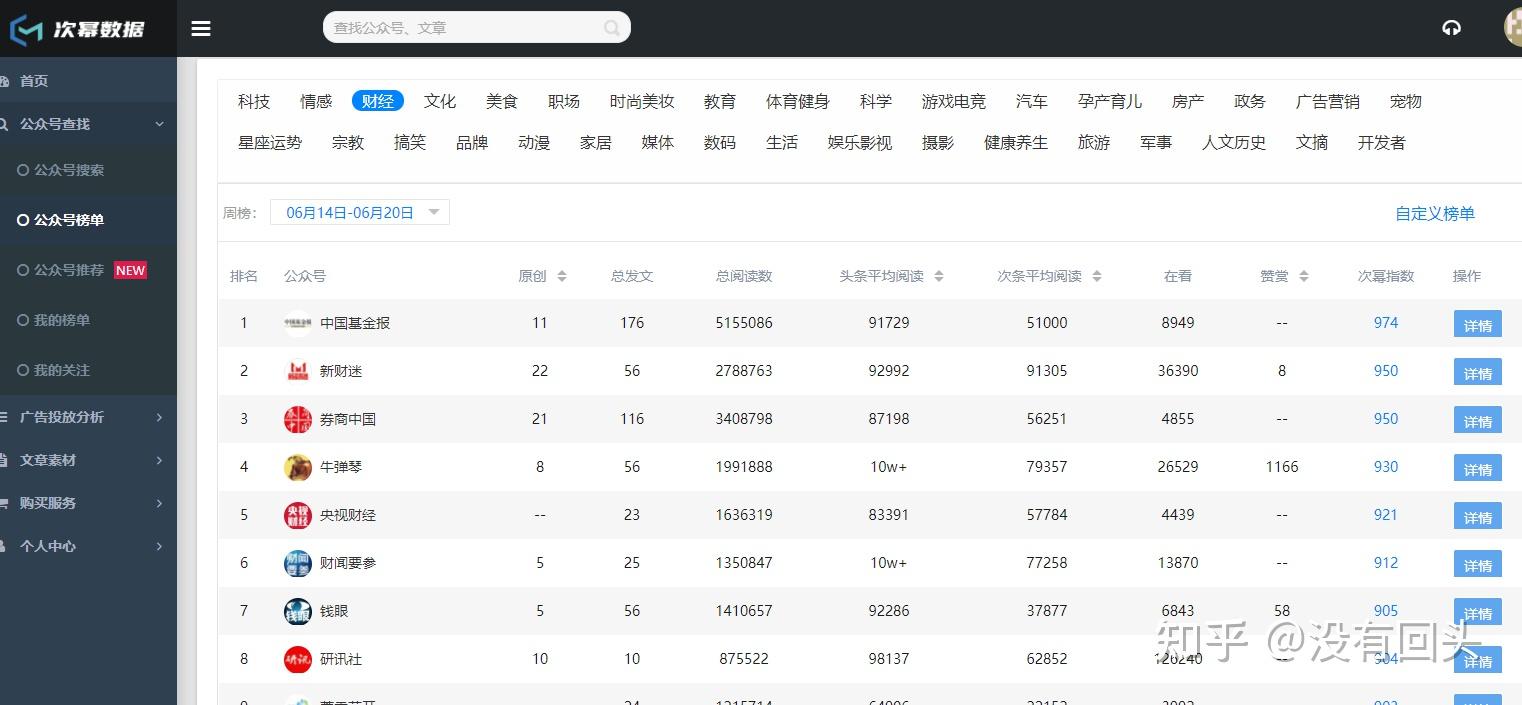Click the 新财迷 account avatar

click(297, 371)
